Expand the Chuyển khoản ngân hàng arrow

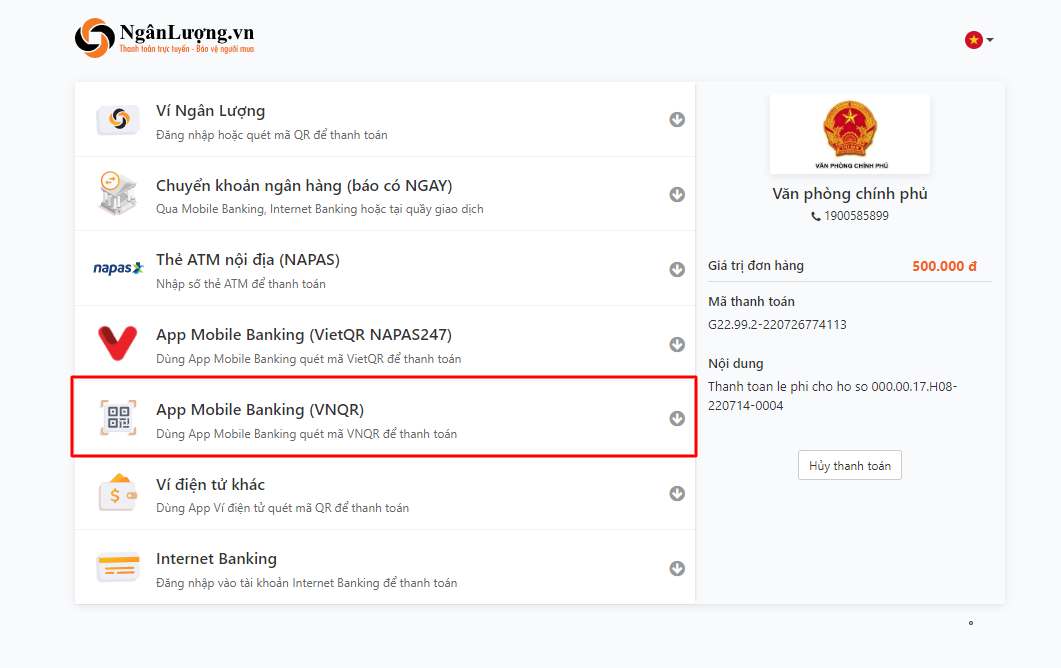(677, 194)
